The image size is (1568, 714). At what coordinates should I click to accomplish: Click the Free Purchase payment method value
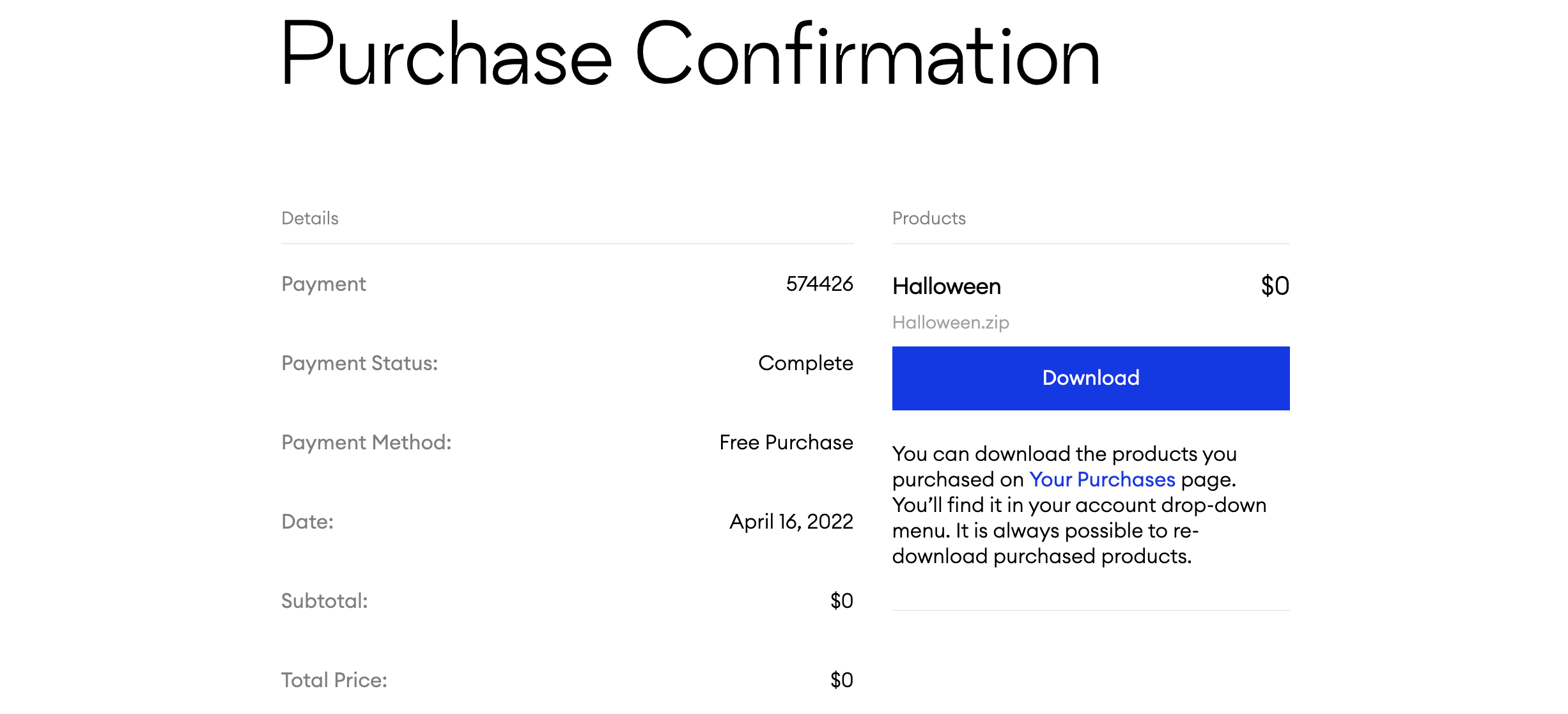786,442
